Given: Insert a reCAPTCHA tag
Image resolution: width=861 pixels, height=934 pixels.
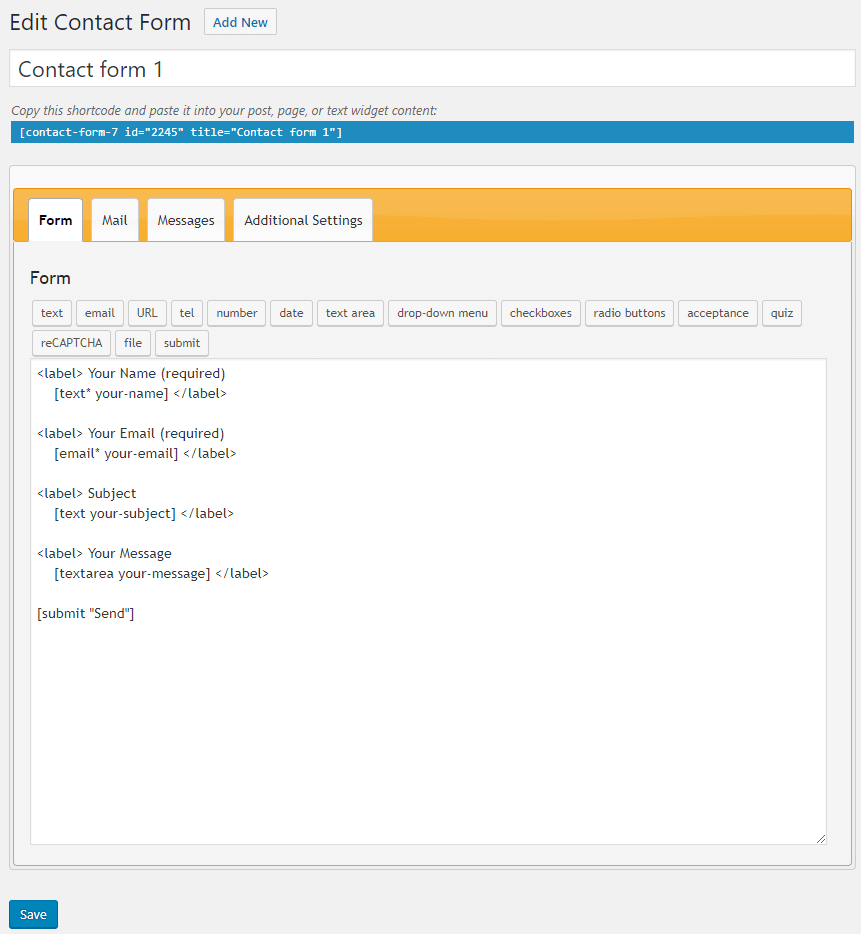Looking at the screenshot, I should pos(71,343).
